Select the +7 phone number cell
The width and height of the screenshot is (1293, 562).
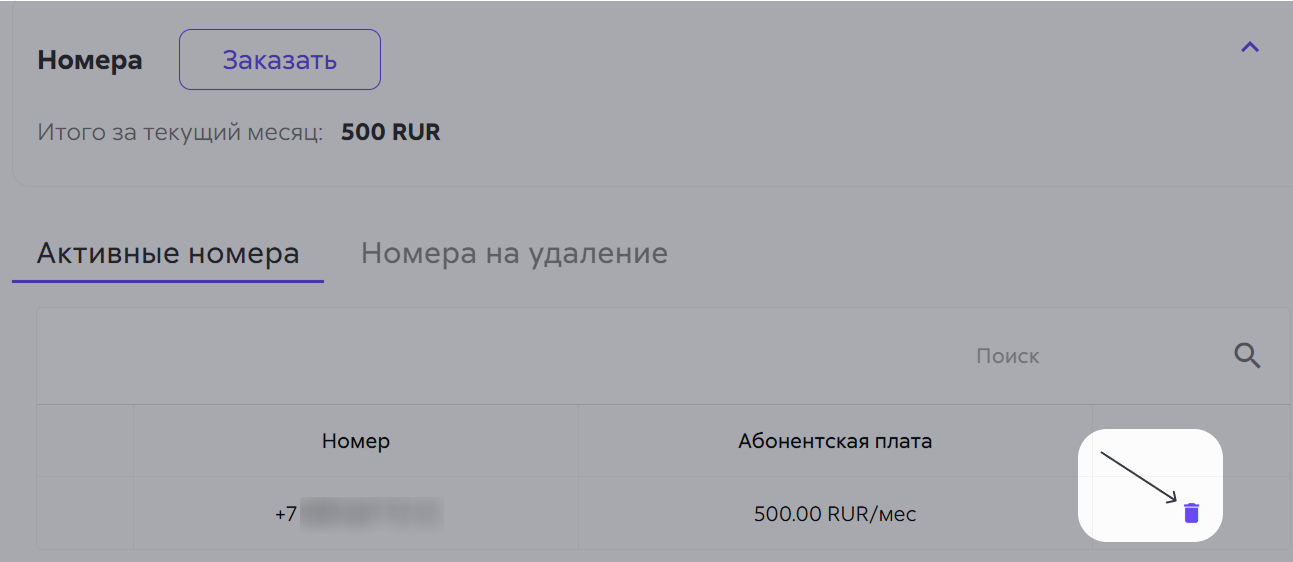click(356, 515)
